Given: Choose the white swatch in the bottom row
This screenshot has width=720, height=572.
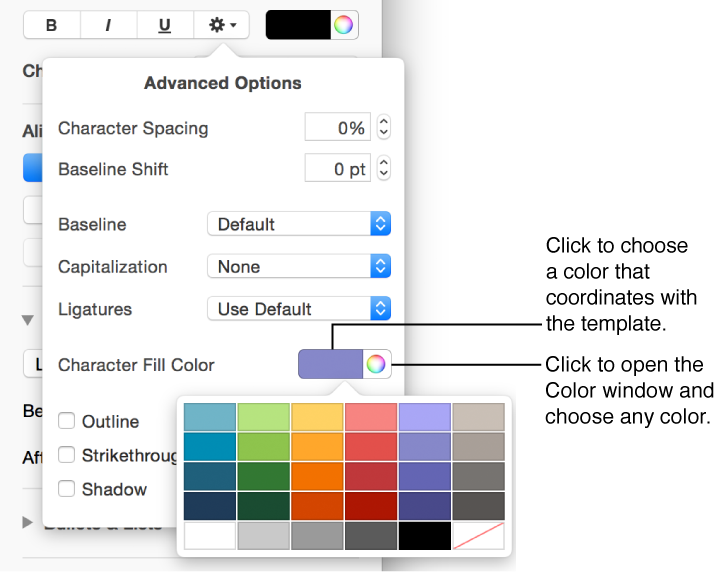Looking at the screenshot, I should 210,536.
